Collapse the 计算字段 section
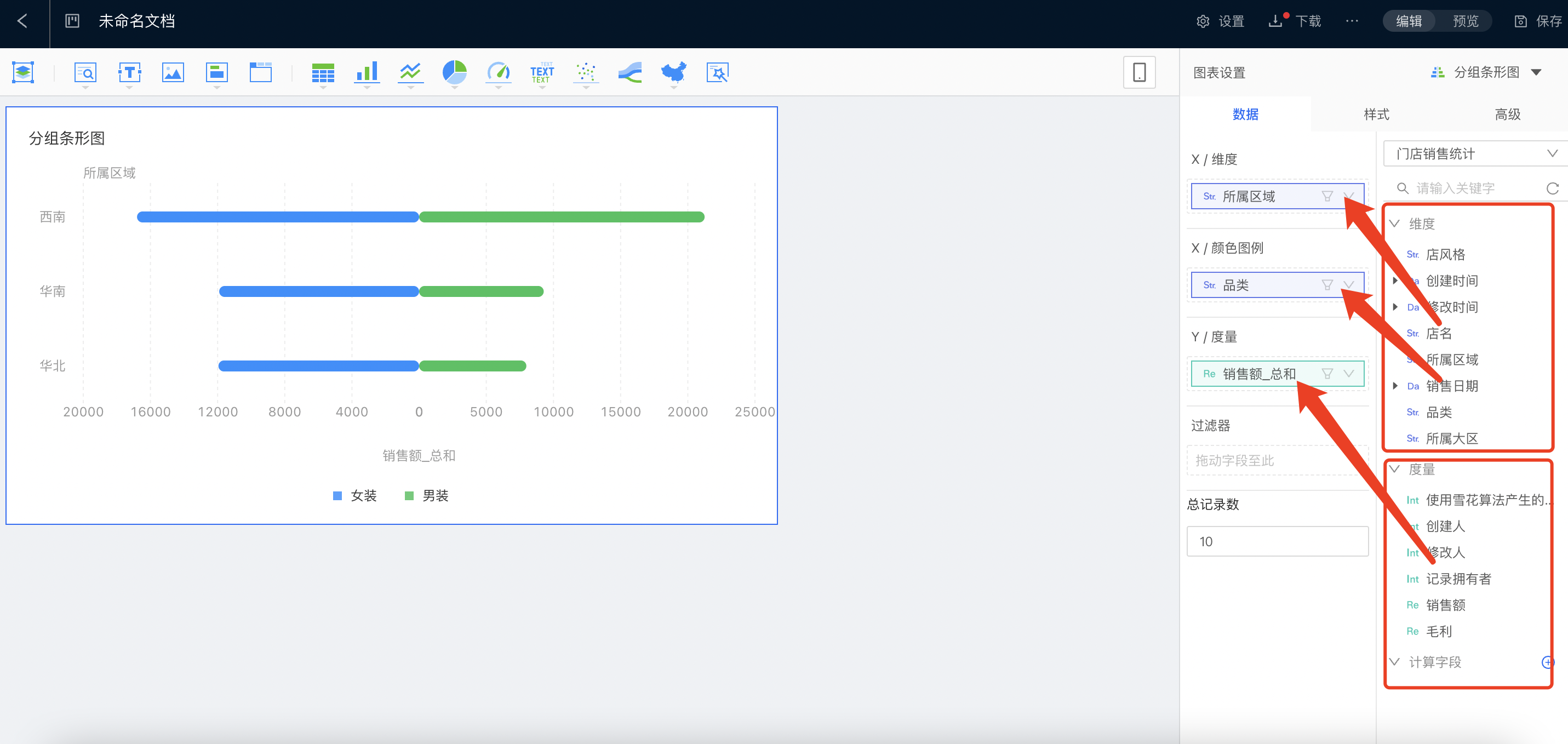The height and width of the screenshot is (744, 1568). point(1394,662)
